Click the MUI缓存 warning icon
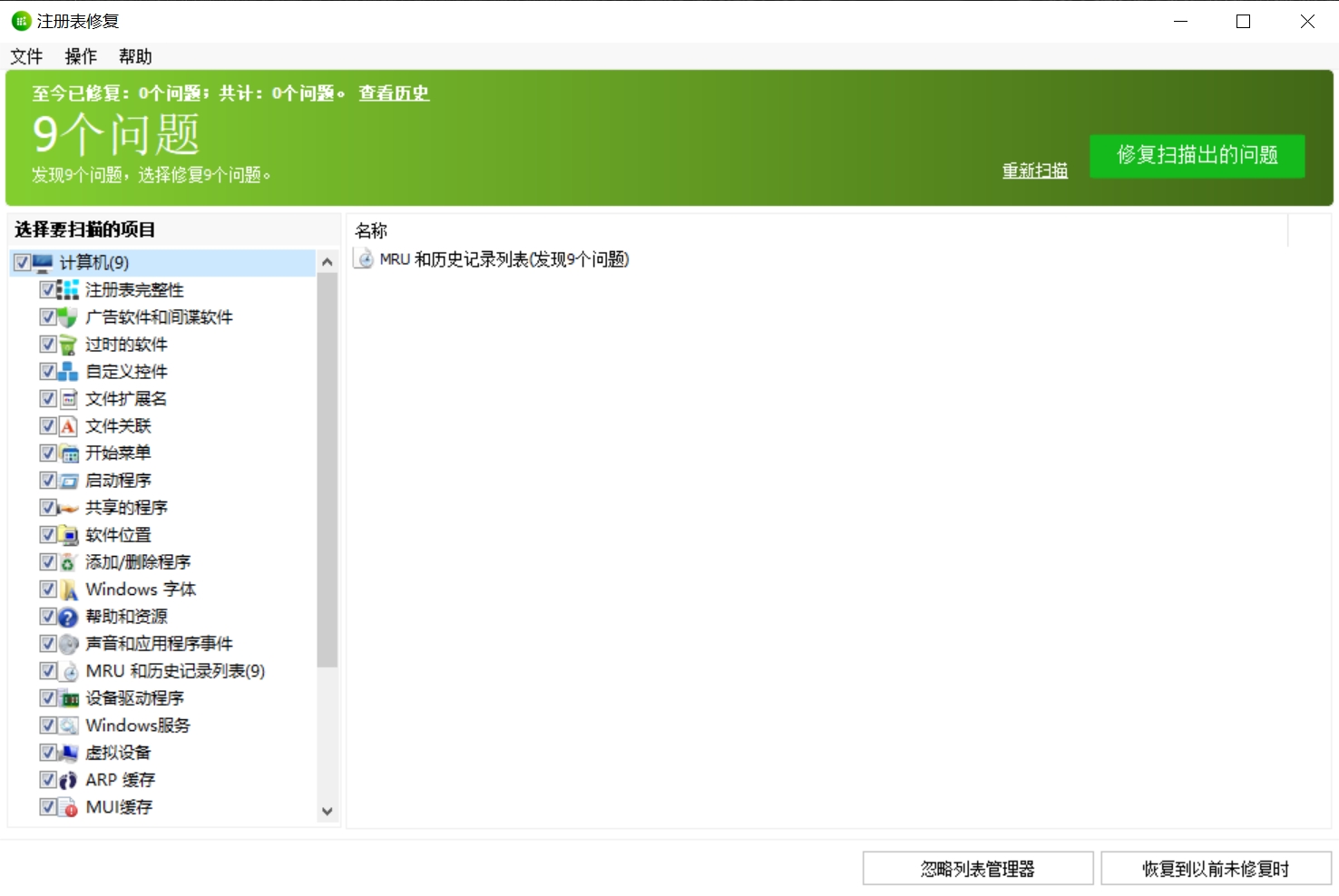The width and height of the screenshot is (1339, 896). [68, 806]
